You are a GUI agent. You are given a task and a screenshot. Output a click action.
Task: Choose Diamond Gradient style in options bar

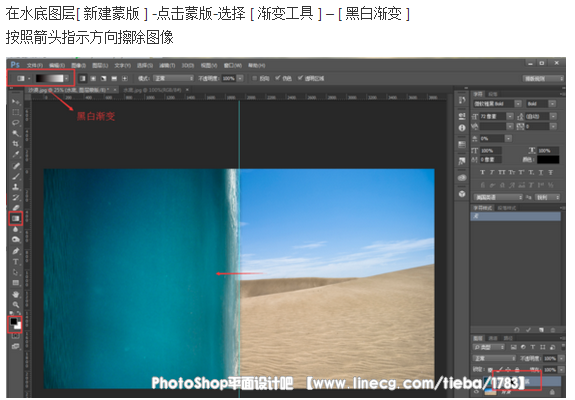(125, 78)
